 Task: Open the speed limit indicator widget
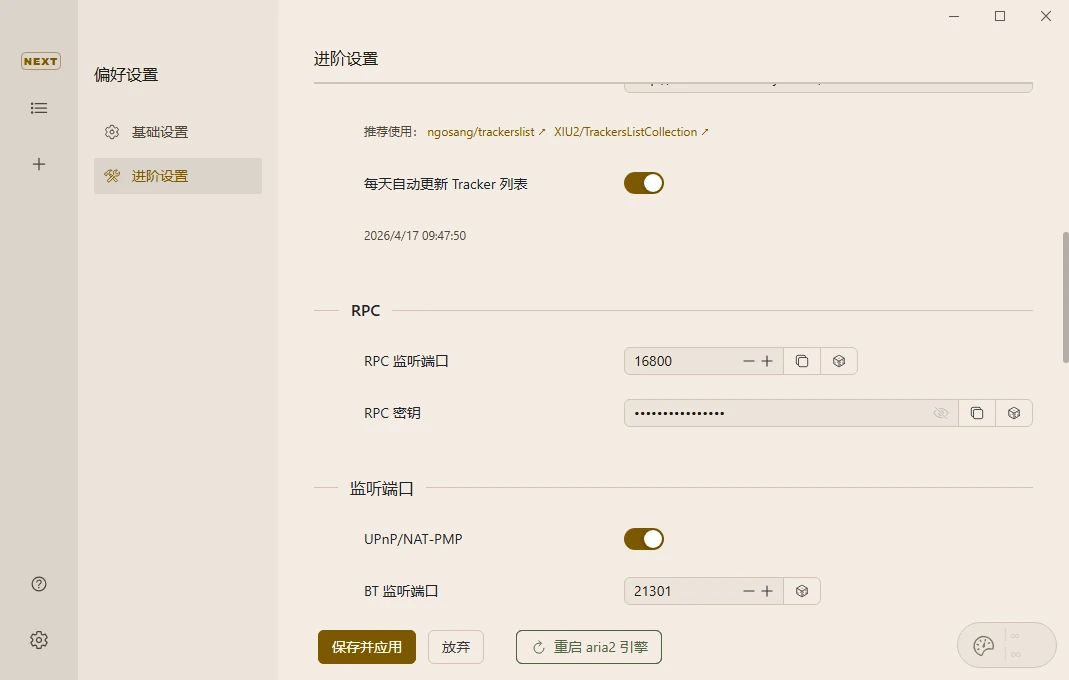[x=1006, y=645]
